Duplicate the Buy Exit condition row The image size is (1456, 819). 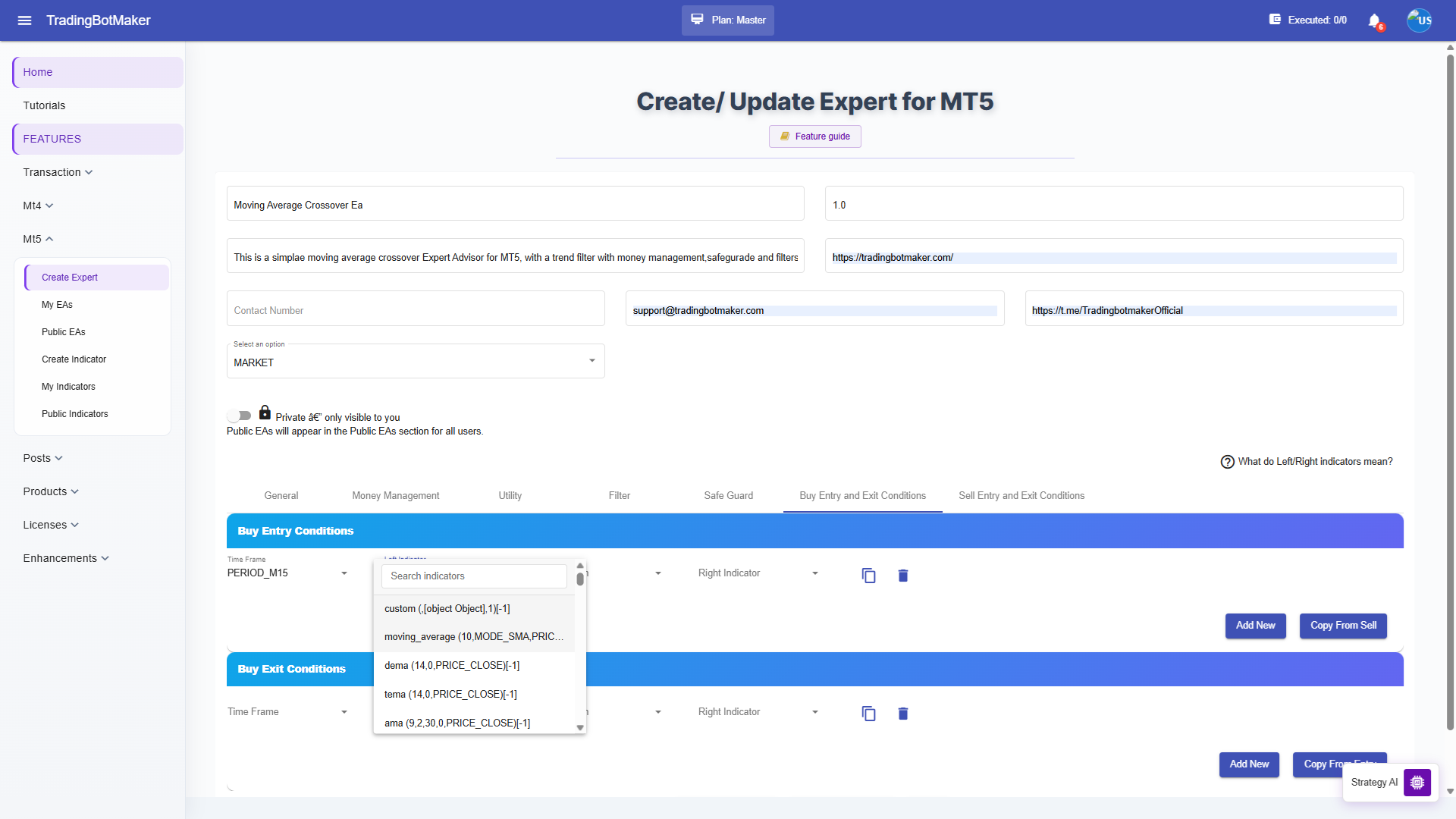(869, 714)
